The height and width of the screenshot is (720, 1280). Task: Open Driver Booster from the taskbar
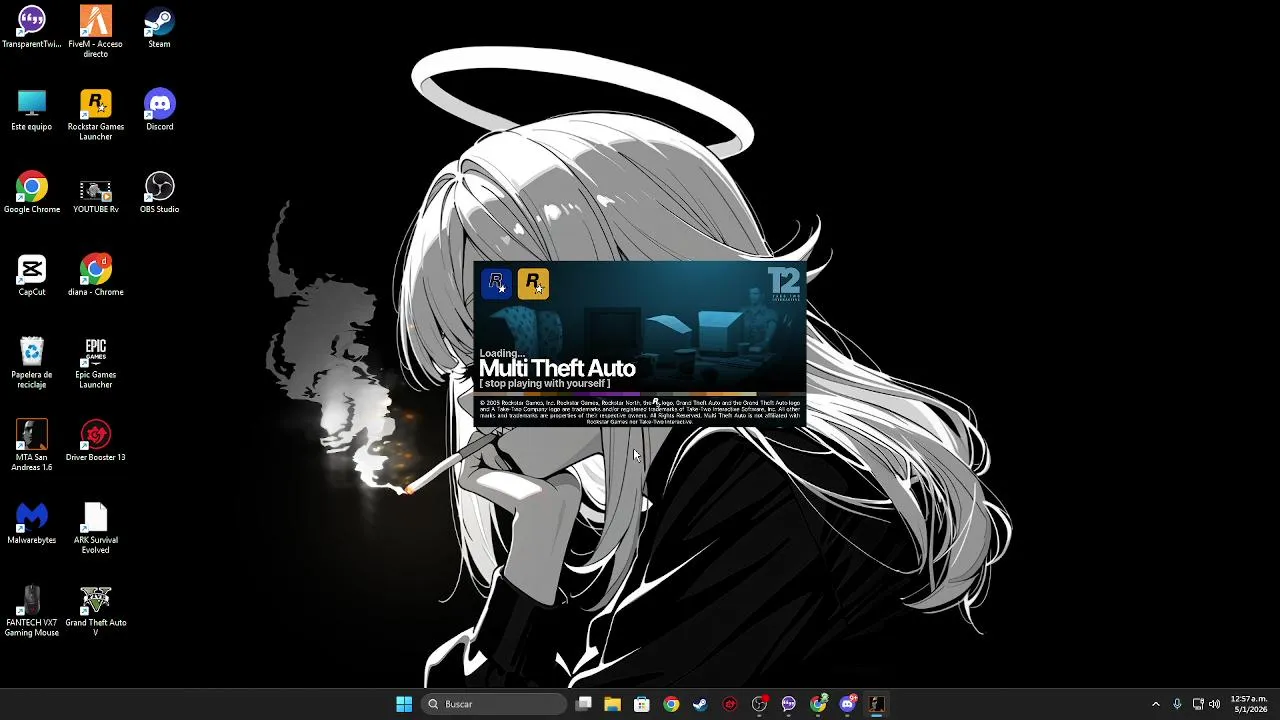(730, 704)
